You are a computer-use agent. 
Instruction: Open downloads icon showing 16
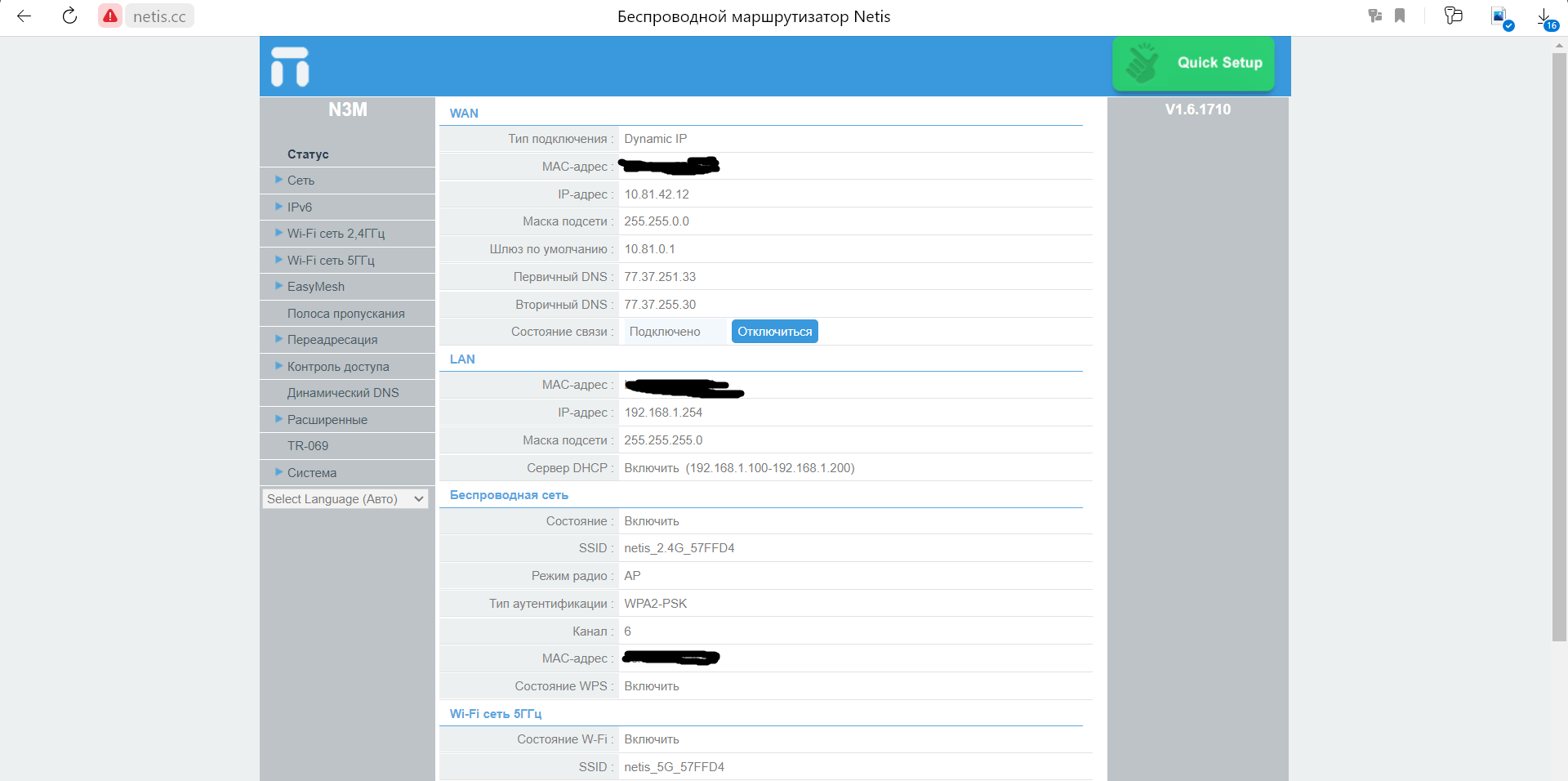(x=1547, y=19)
